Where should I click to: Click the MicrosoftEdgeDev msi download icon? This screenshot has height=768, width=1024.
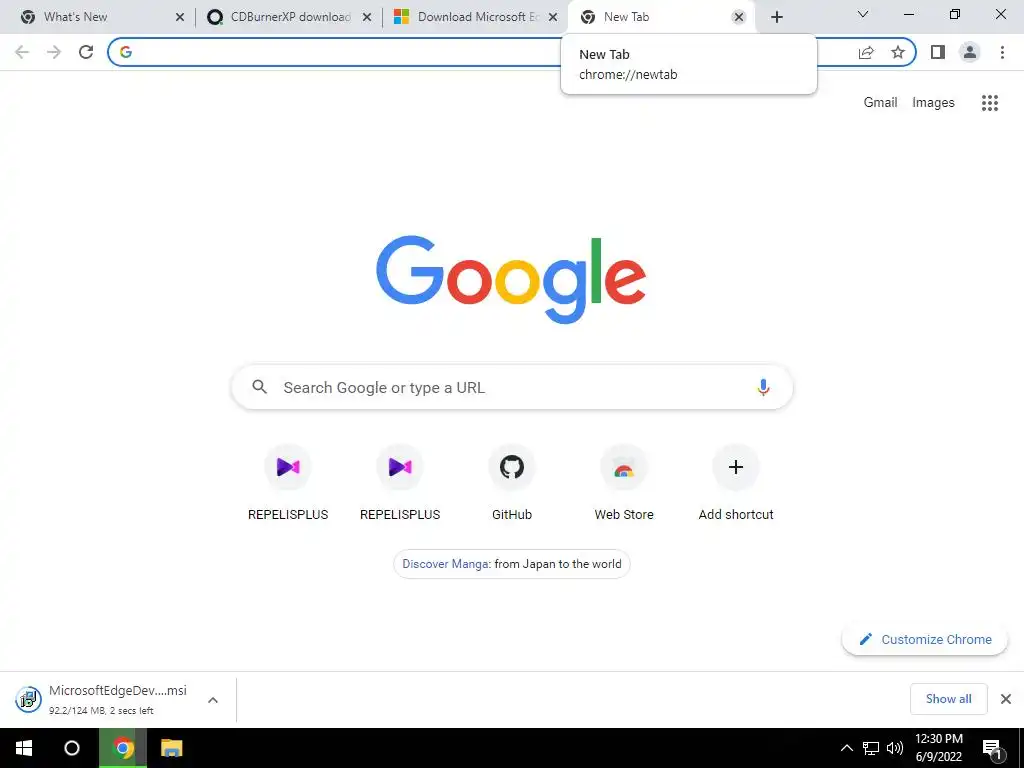[x=29, y=699]
